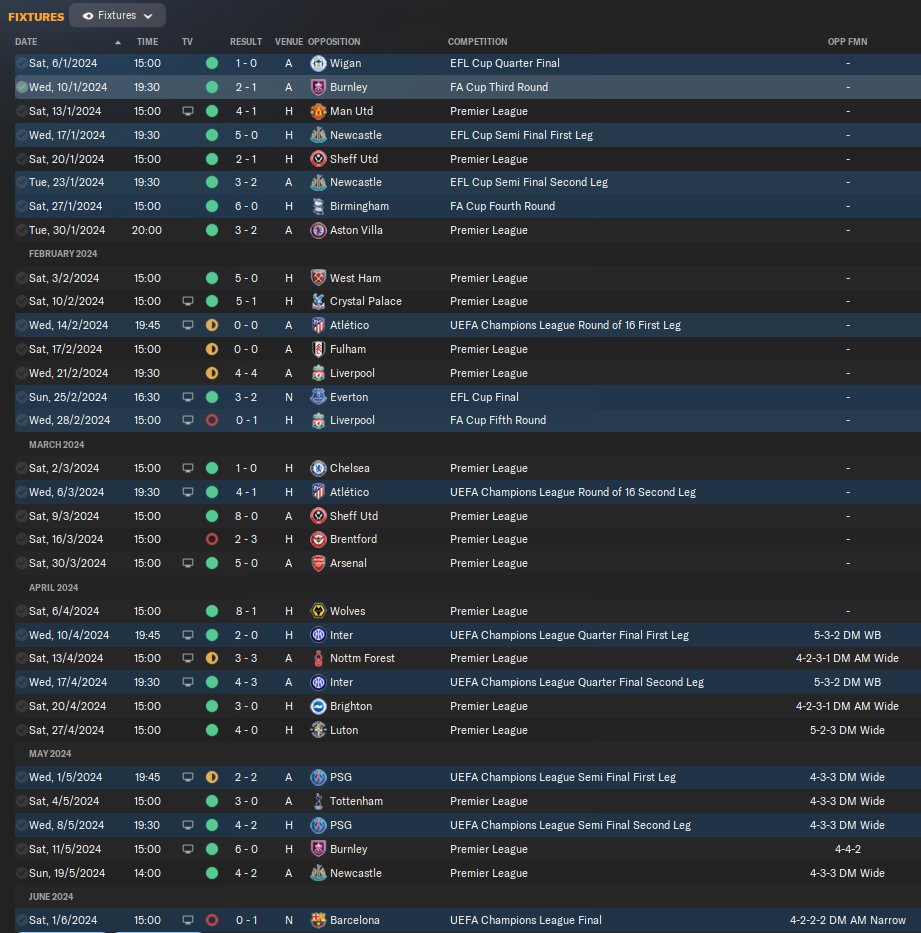Sort by the COMPETITION column header
921x933 pixels.
coord(477,42)
